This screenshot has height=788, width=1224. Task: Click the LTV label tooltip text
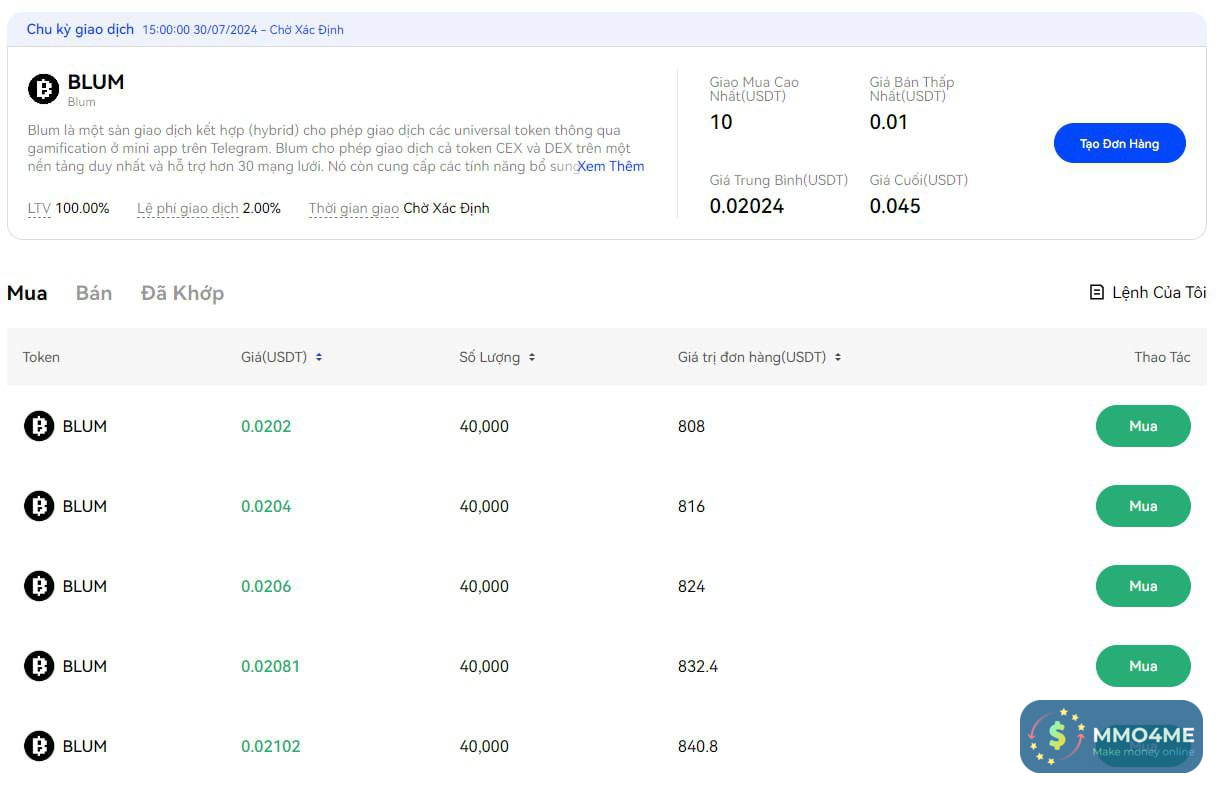39,208
